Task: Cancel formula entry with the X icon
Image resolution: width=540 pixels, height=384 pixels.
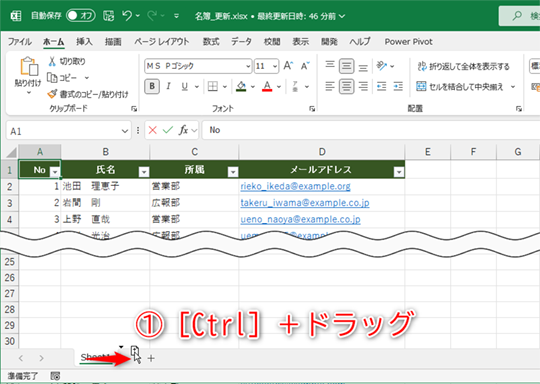Action: [x=153, y=130]
